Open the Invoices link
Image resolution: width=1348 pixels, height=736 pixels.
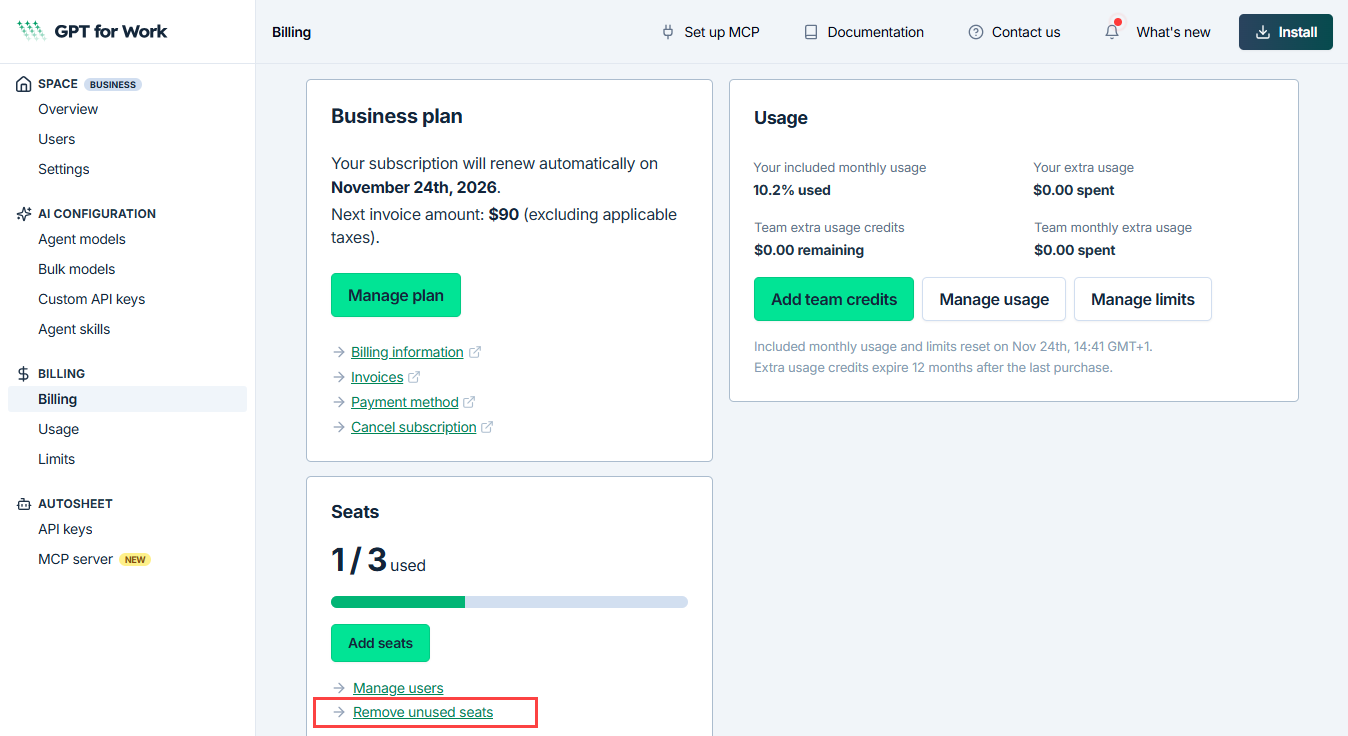point(377,377)
